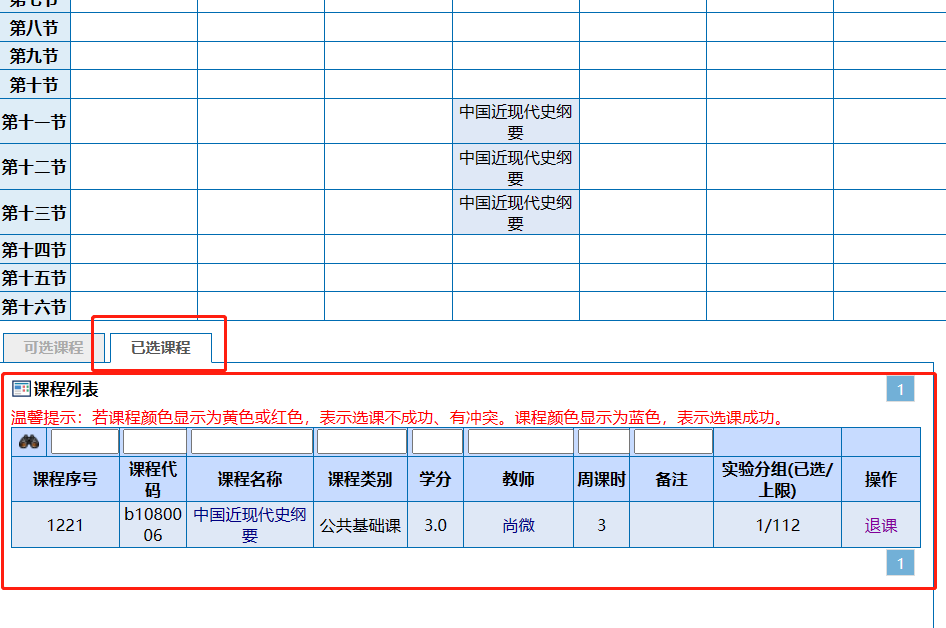Click the 第十五节 row label
This screenshot has width=946, height=628.
click(34, 278)
